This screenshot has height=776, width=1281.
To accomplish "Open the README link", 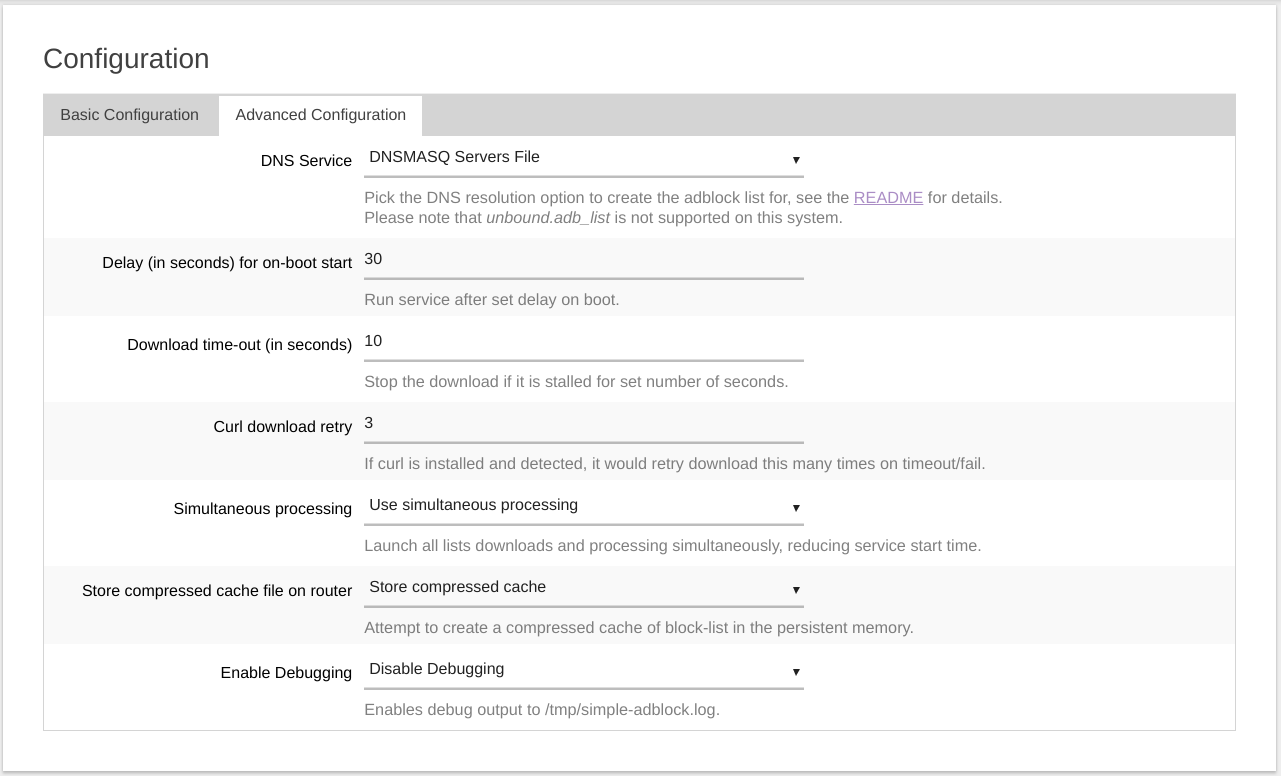I will tap(888, 198).
